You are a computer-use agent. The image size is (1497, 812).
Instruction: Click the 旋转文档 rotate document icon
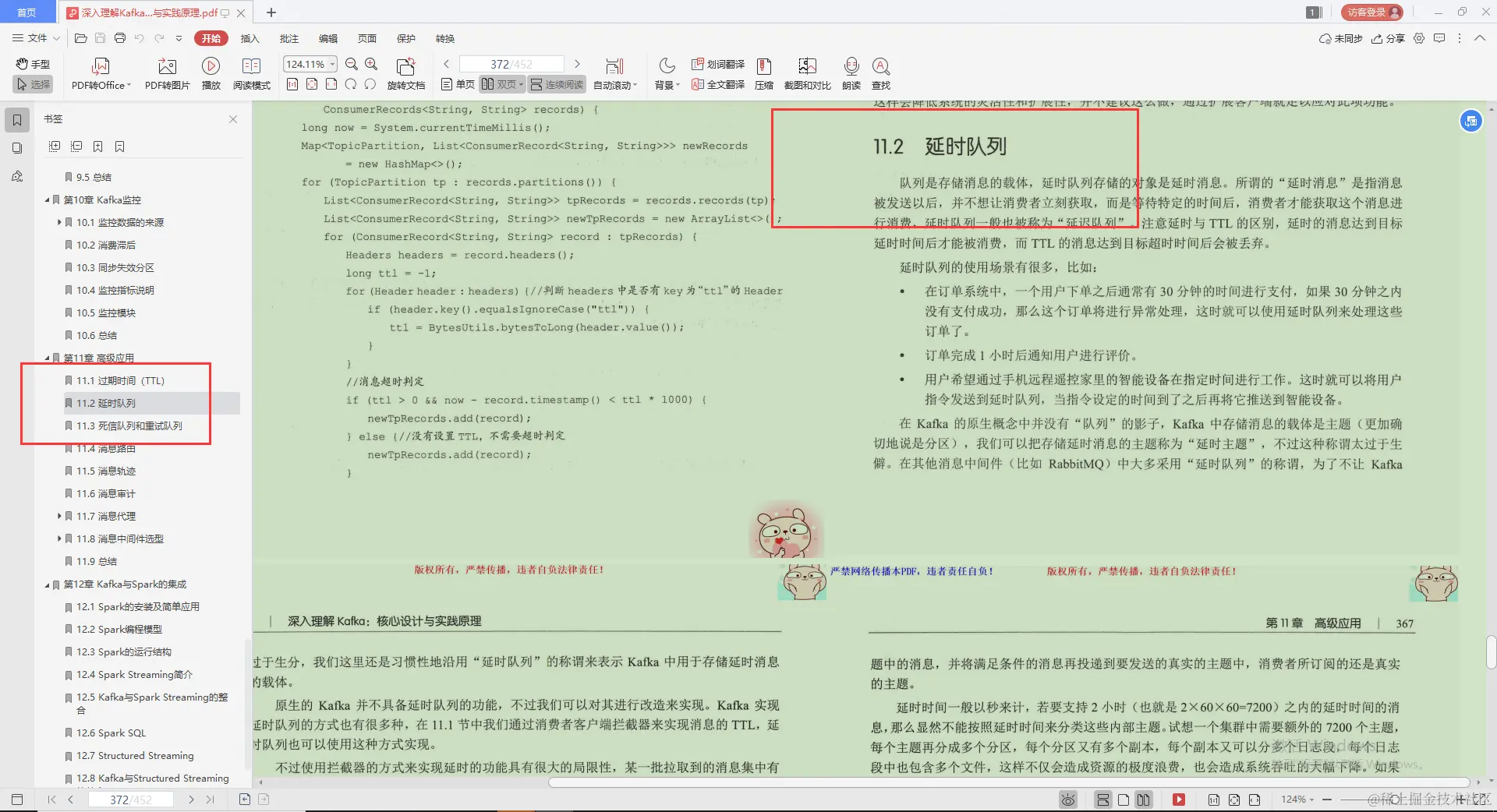click(405, 72)
